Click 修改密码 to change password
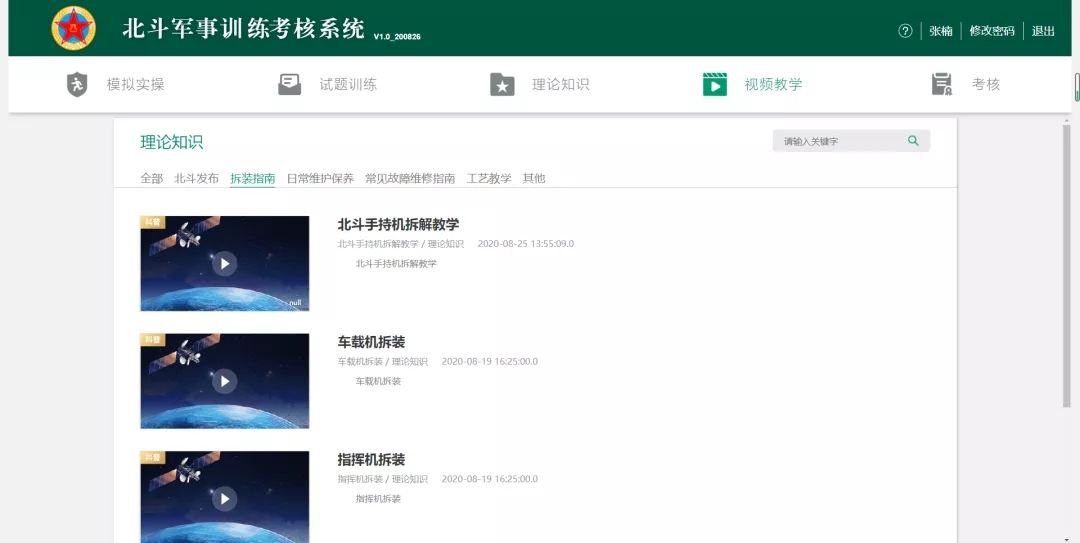 pos(992,31)
